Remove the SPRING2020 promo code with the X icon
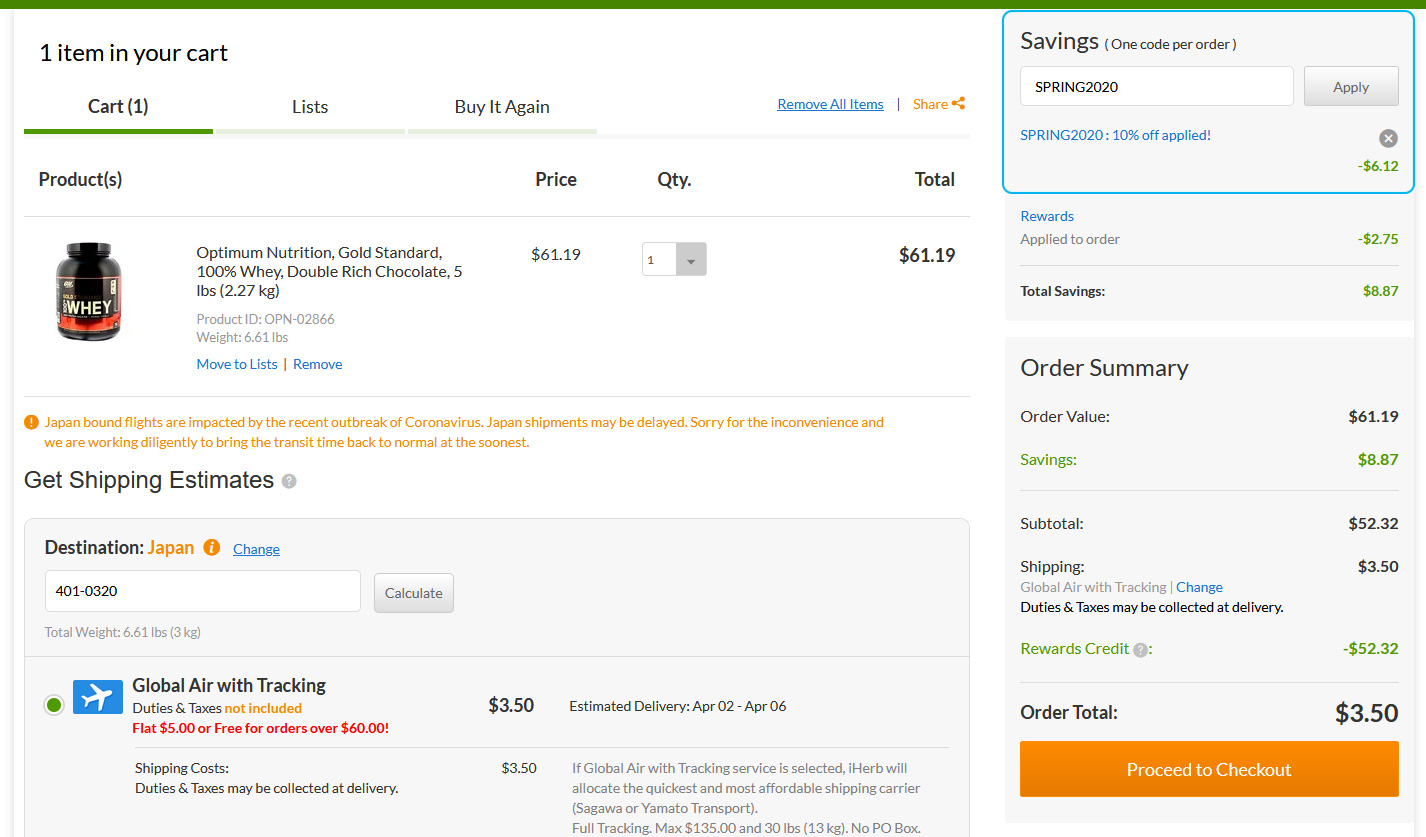Image resolution: width=1426 pixels, height=837 pixels. [x=1388, y=139]
